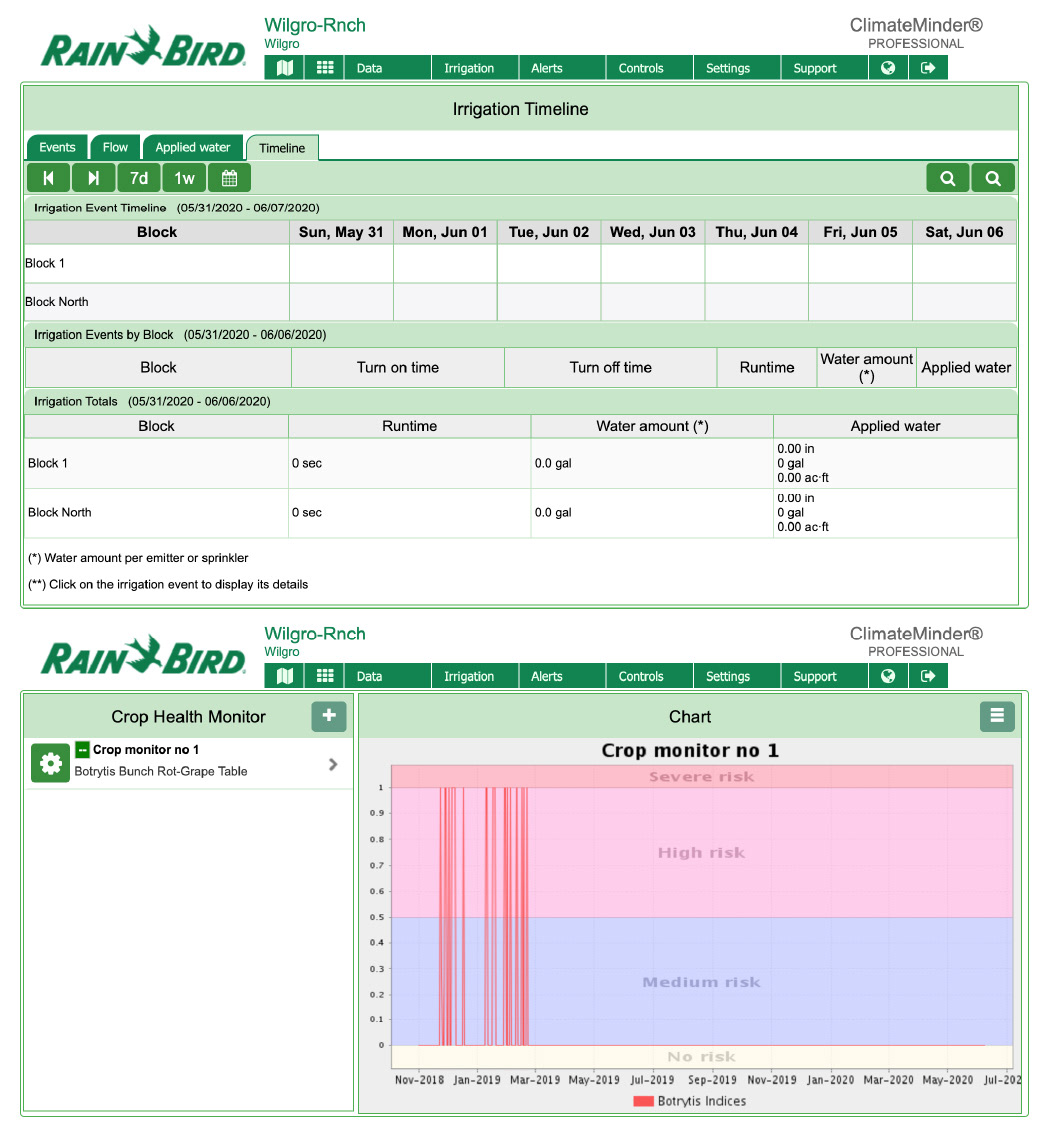Click Block North row in Irrigation Totals
1051x1141 pixels.
[x=520, y=513]
